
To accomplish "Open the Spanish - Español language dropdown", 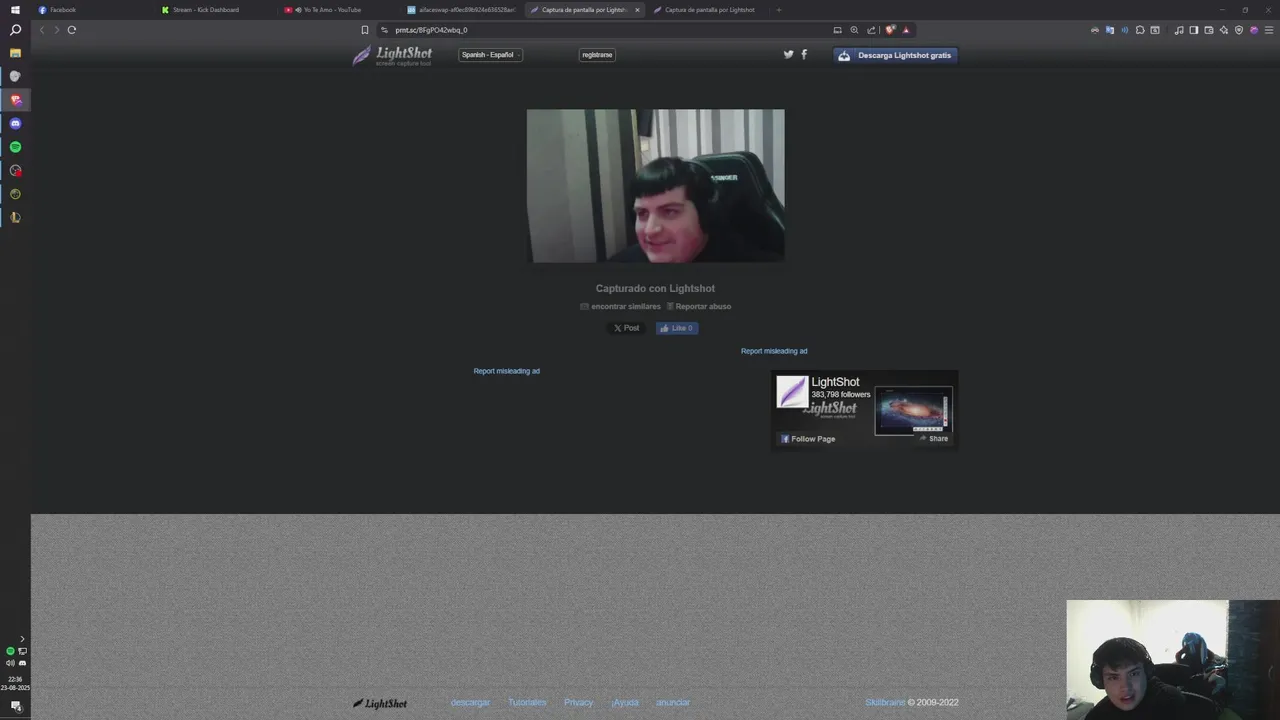I will [490, 55].
